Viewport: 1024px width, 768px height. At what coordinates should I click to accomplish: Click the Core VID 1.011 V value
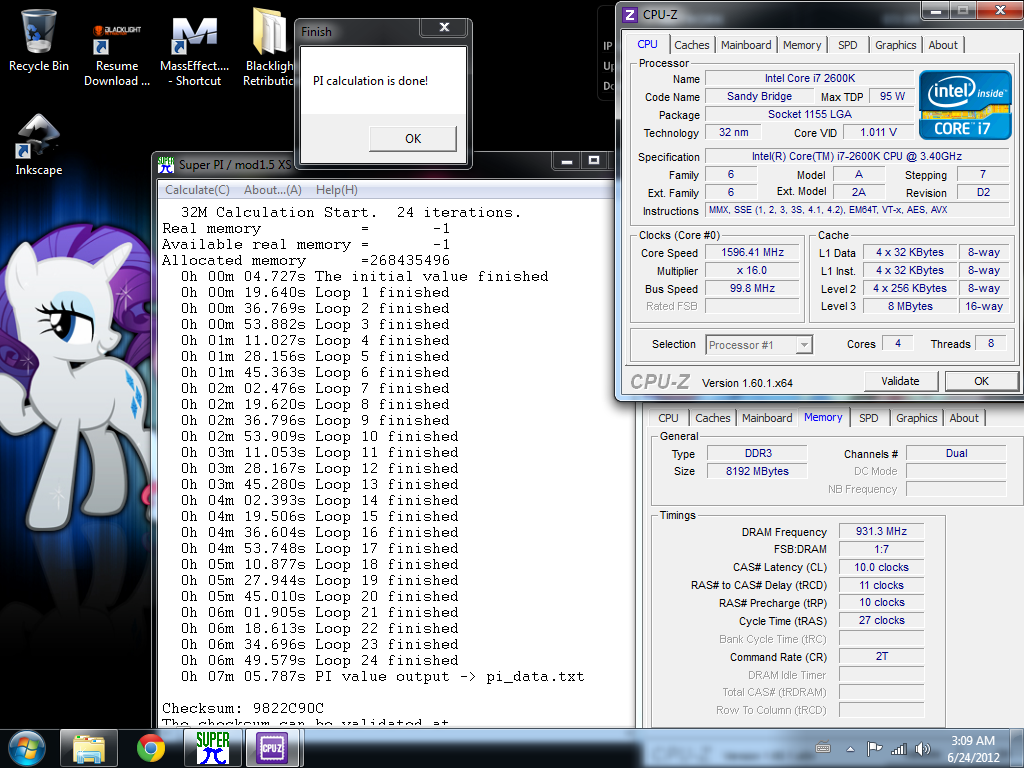[x=878, y=133]
